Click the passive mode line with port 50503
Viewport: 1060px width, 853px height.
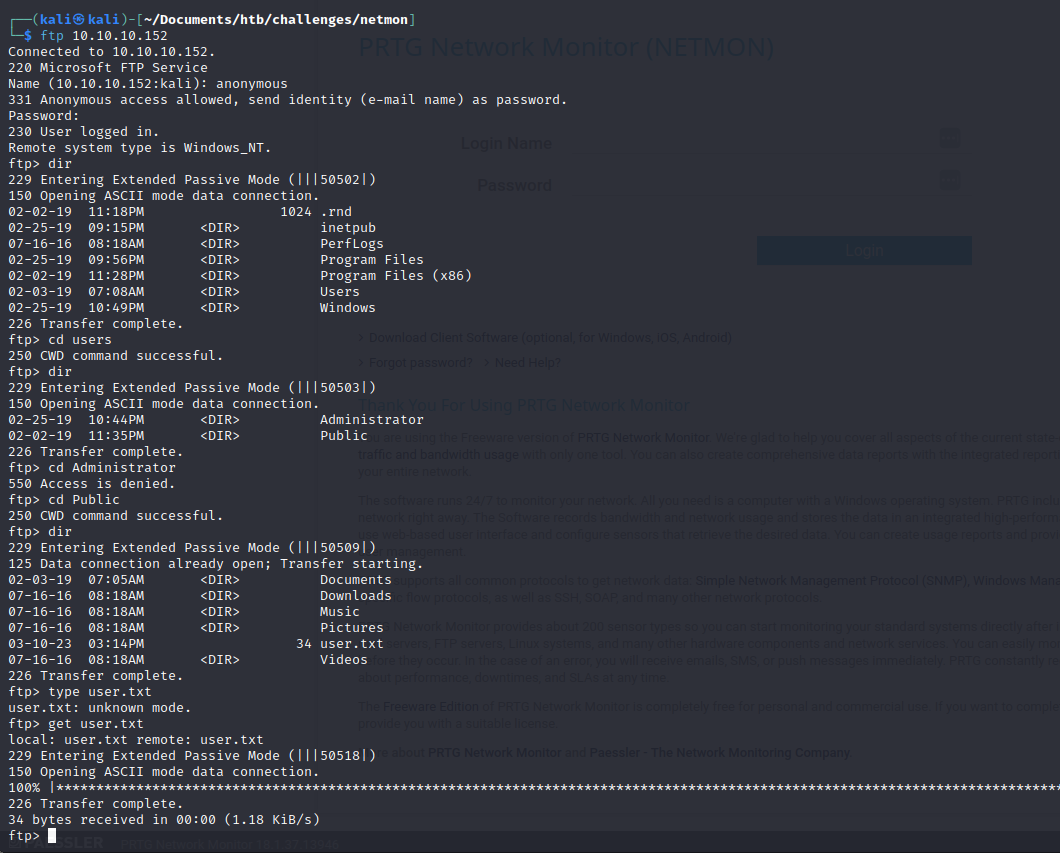coord(191,387)
